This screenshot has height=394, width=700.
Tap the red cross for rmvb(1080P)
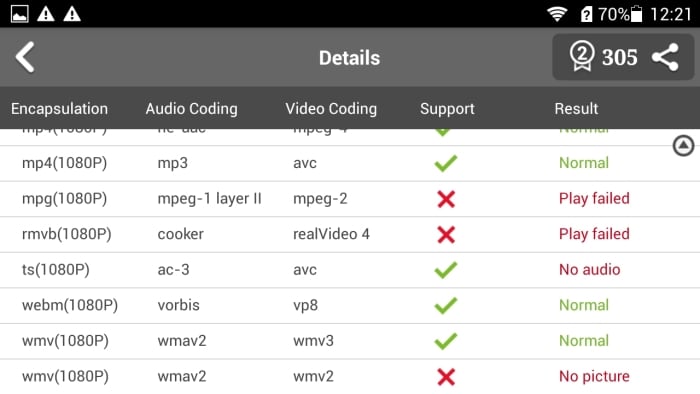click(x=446, y=234)
